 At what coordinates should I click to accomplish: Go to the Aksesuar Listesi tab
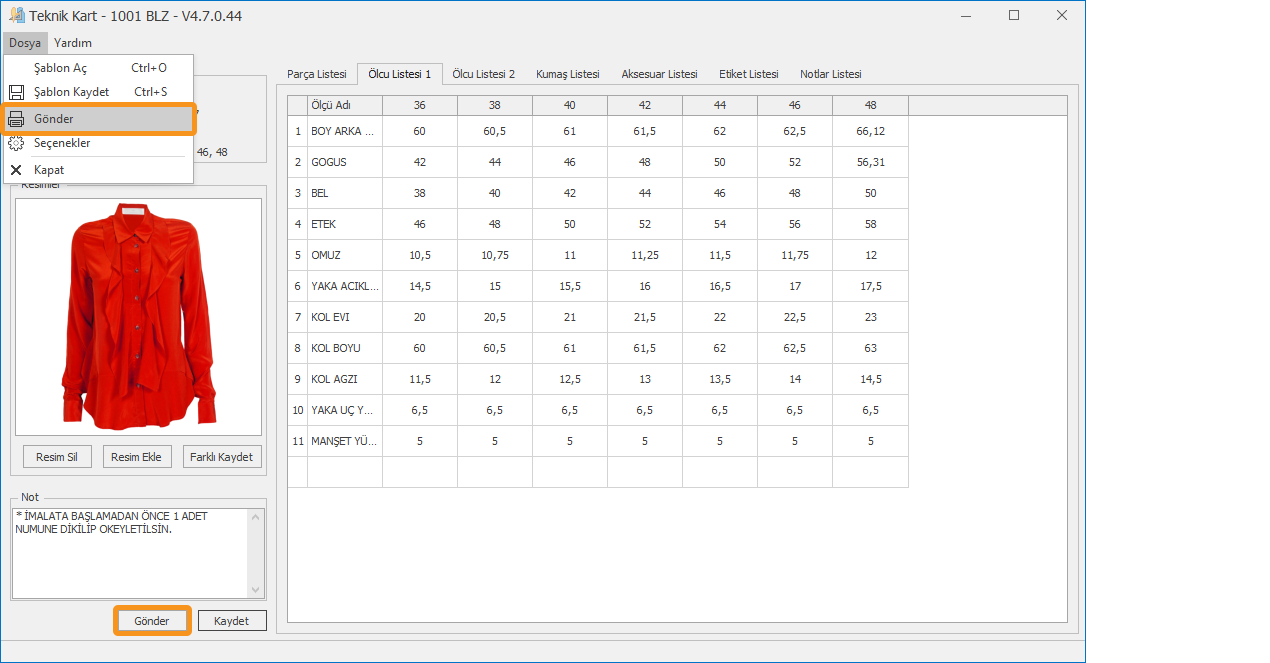(659, 74)
